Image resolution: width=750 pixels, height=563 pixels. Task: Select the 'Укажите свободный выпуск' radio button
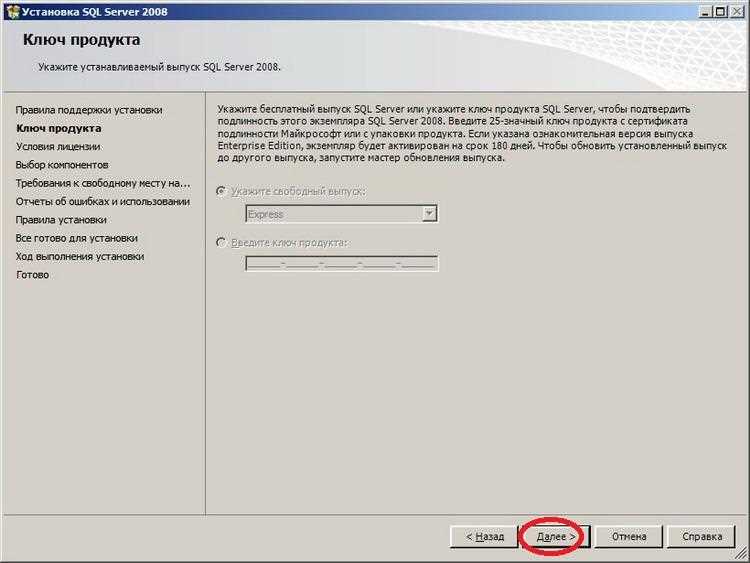pos(221,191)
